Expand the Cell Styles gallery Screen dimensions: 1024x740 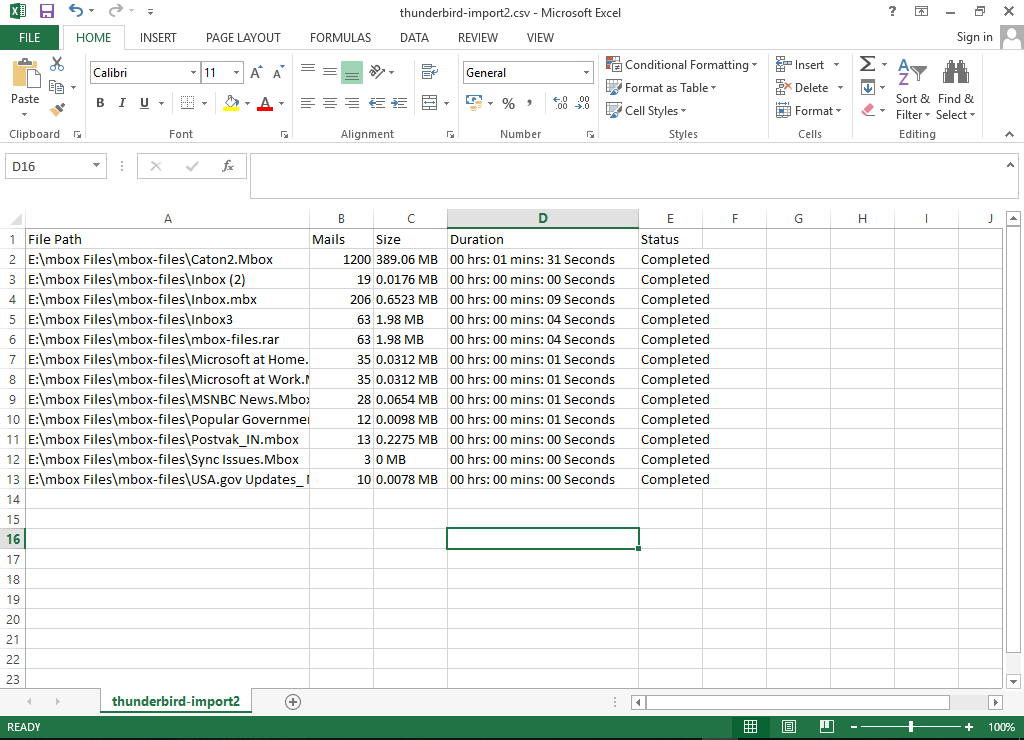coord(646,110)
